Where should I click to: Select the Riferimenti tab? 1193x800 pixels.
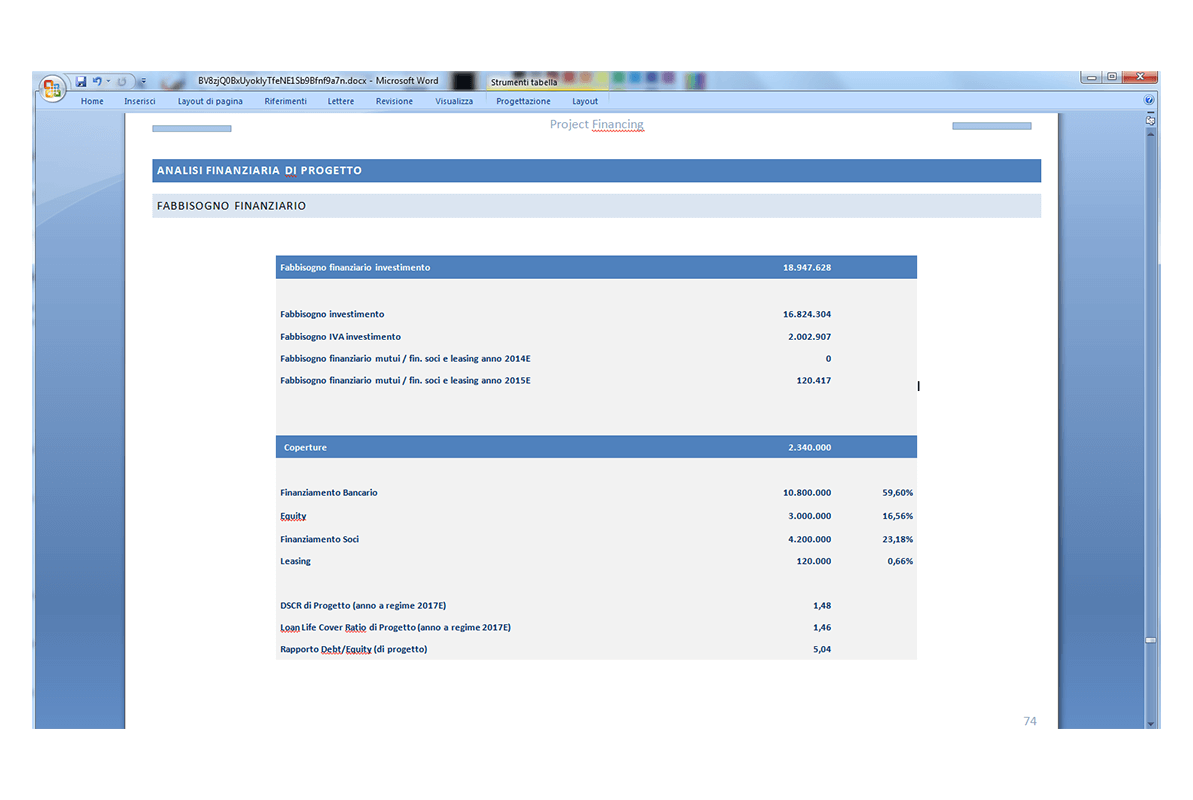pyautogui.click(x=285, y=101)
